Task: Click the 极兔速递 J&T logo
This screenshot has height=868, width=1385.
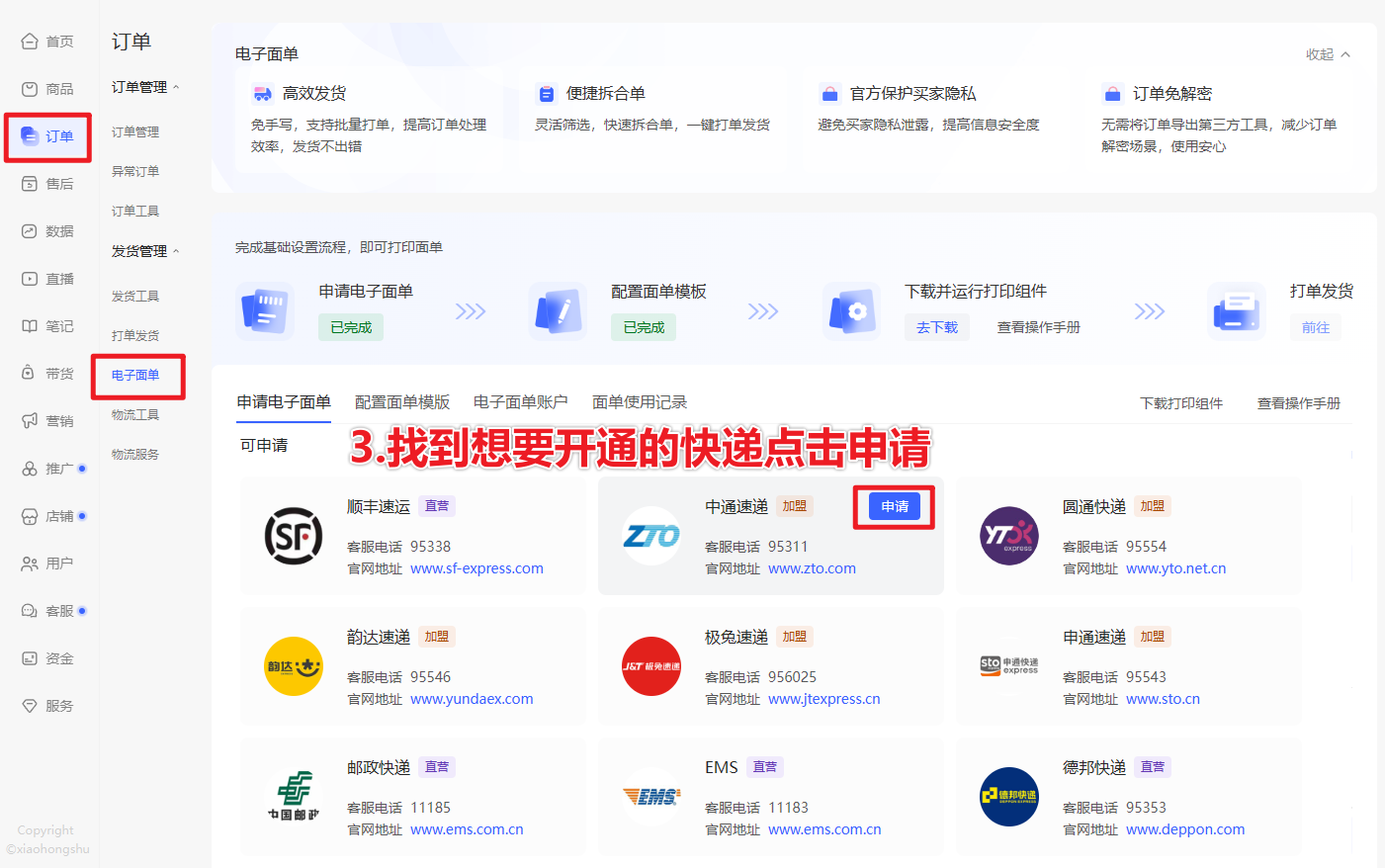Action: coord(651,666)
